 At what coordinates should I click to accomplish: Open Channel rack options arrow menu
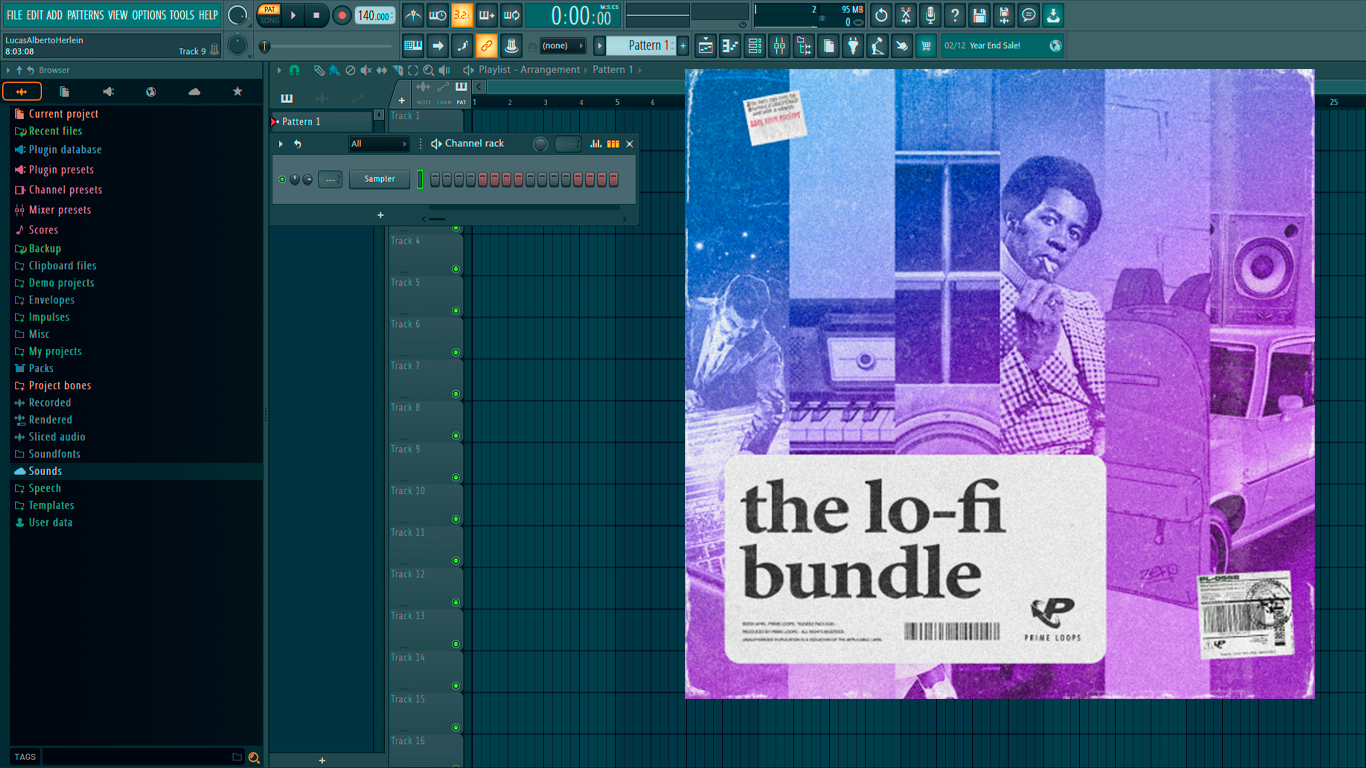tap(281, 144)
